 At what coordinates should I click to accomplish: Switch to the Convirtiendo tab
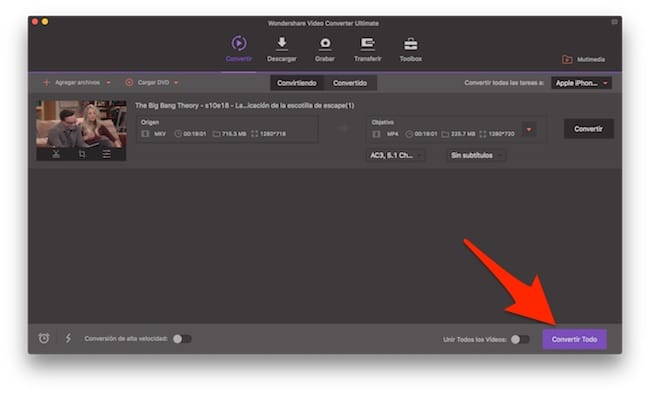click(x=297, y=83)
